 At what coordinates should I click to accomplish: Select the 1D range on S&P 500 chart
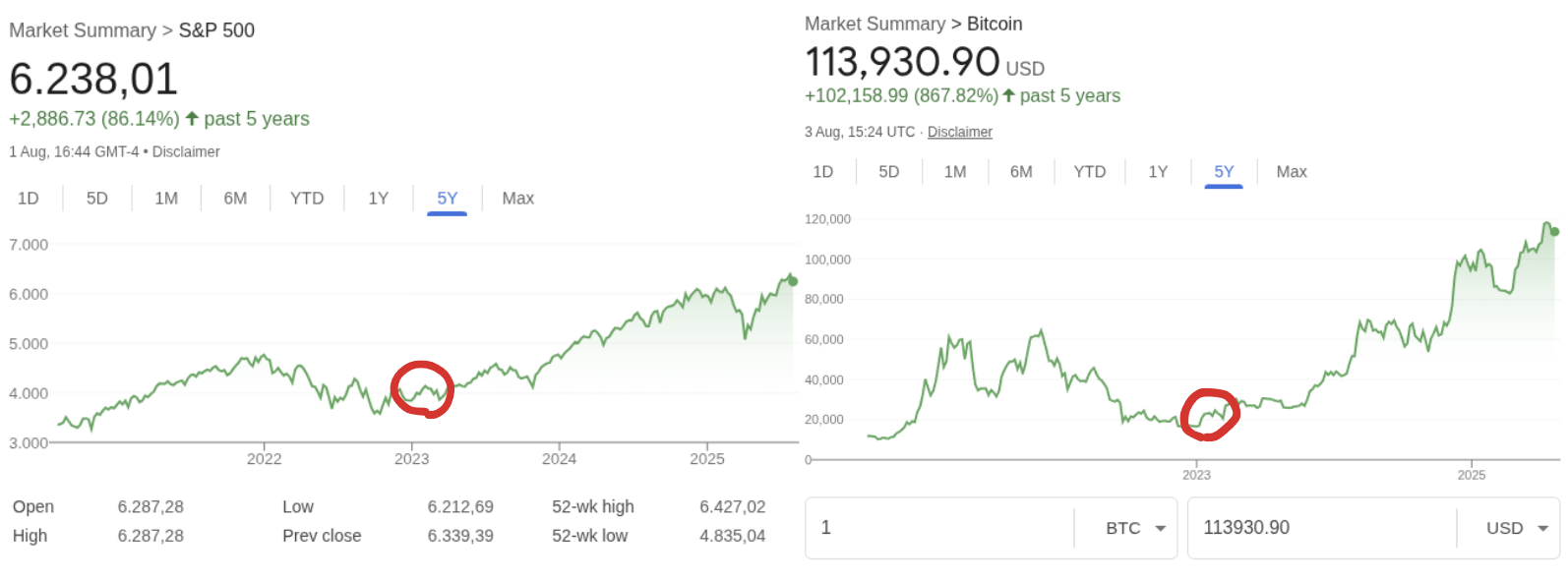coord(29,198)
